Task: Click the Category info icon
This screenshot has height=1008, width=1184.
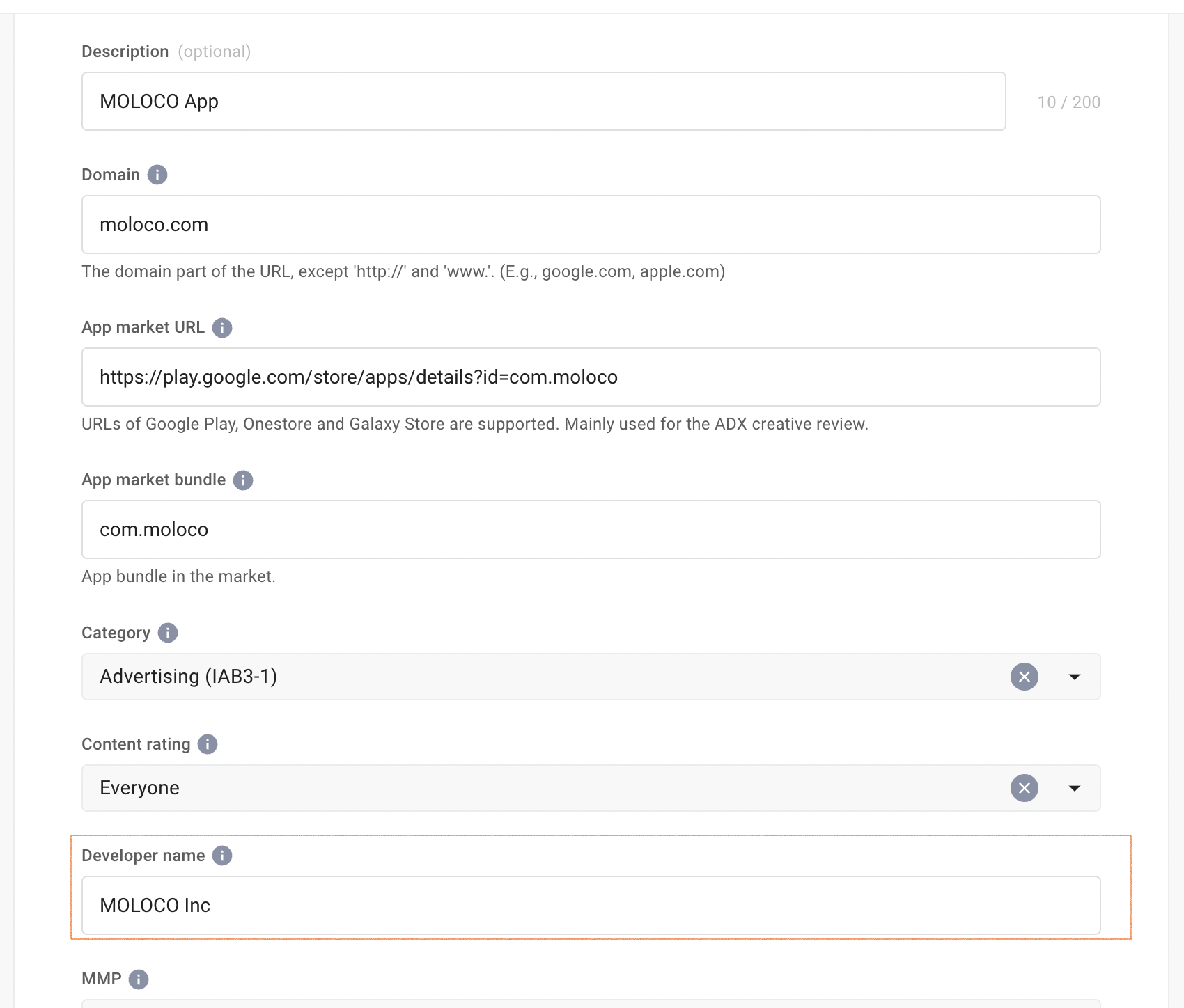Action: click(168, 633)
